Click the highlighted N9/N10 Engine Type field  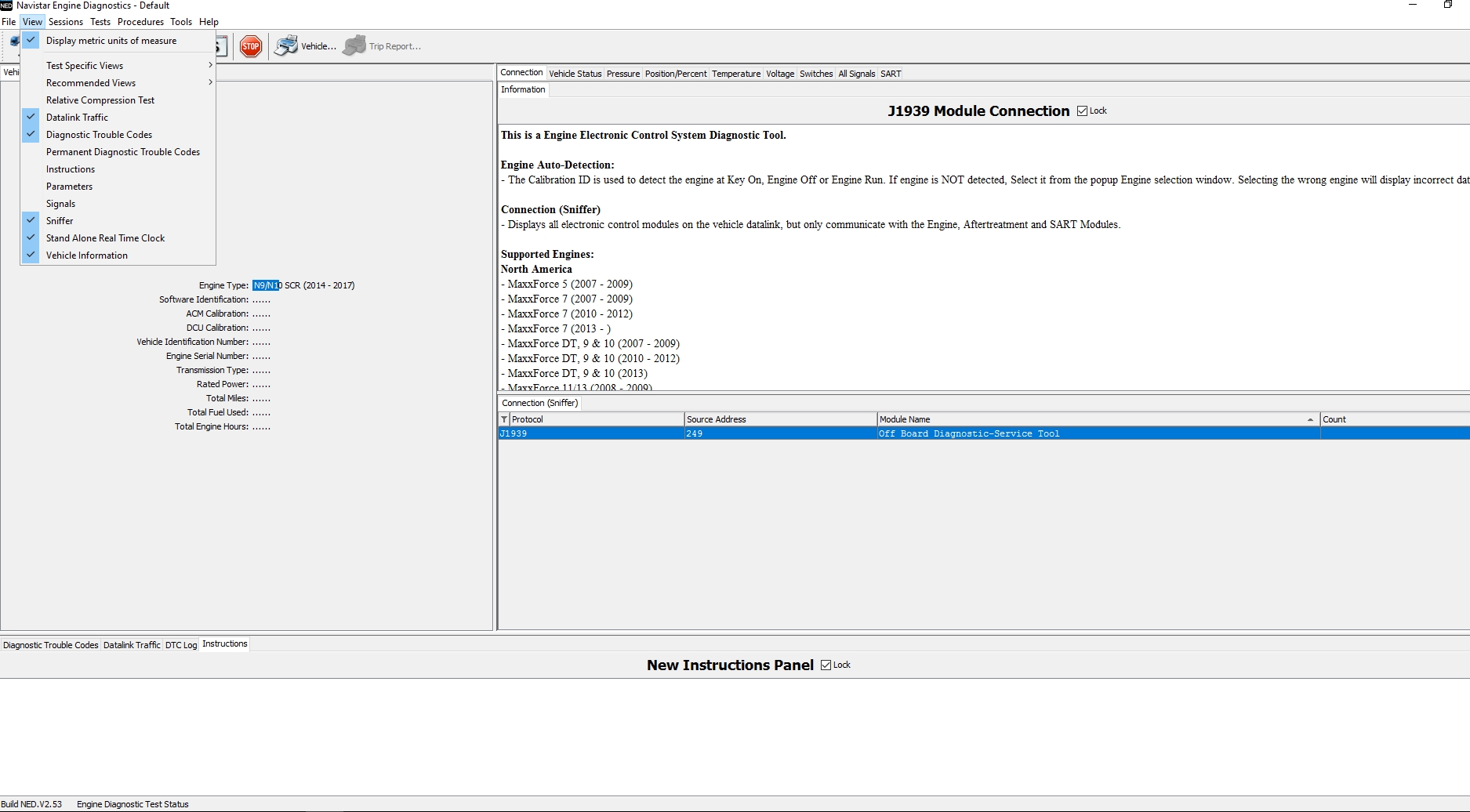[x=267, y=285]
